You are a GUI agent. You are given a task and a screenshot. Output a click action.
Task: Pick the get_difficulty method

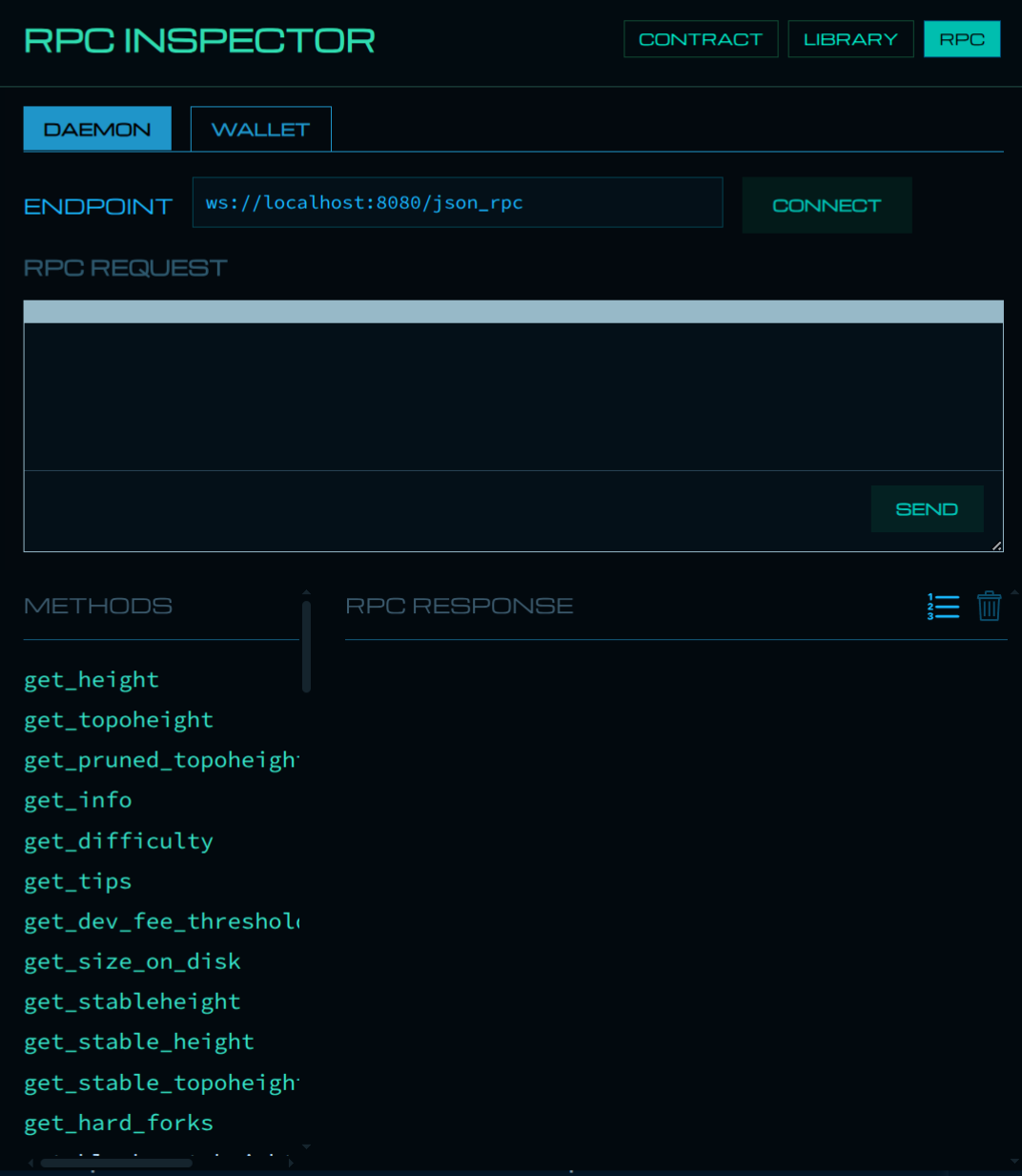tap(118, 841)
